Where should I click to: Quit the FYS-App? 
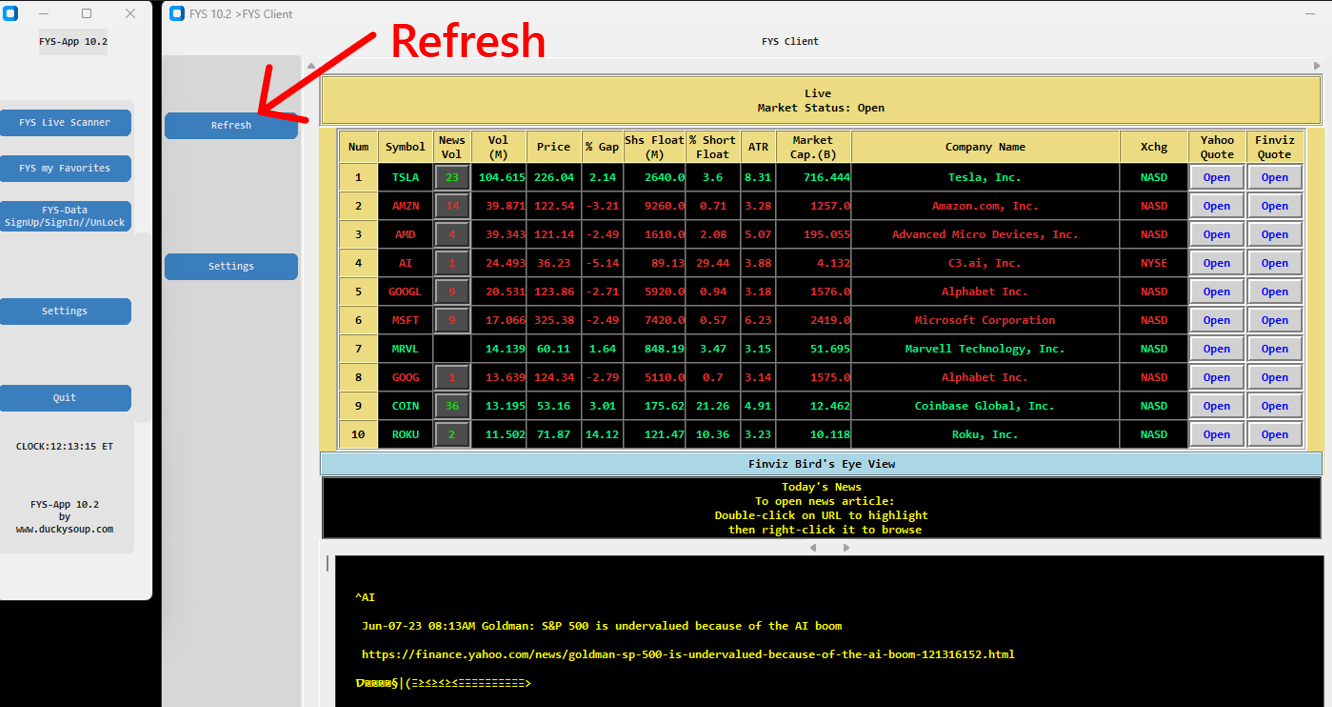click(x=65, y=397)
